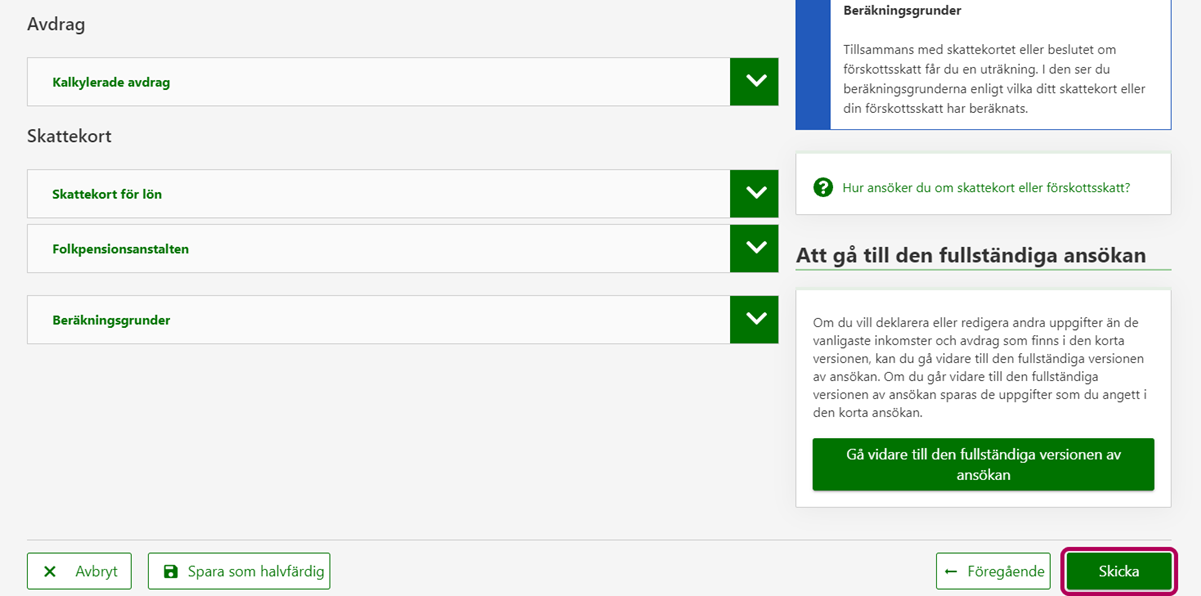Go to the full version of the application
The height and width of the screenshot is (596, 1201).
(x=983, y=464)
